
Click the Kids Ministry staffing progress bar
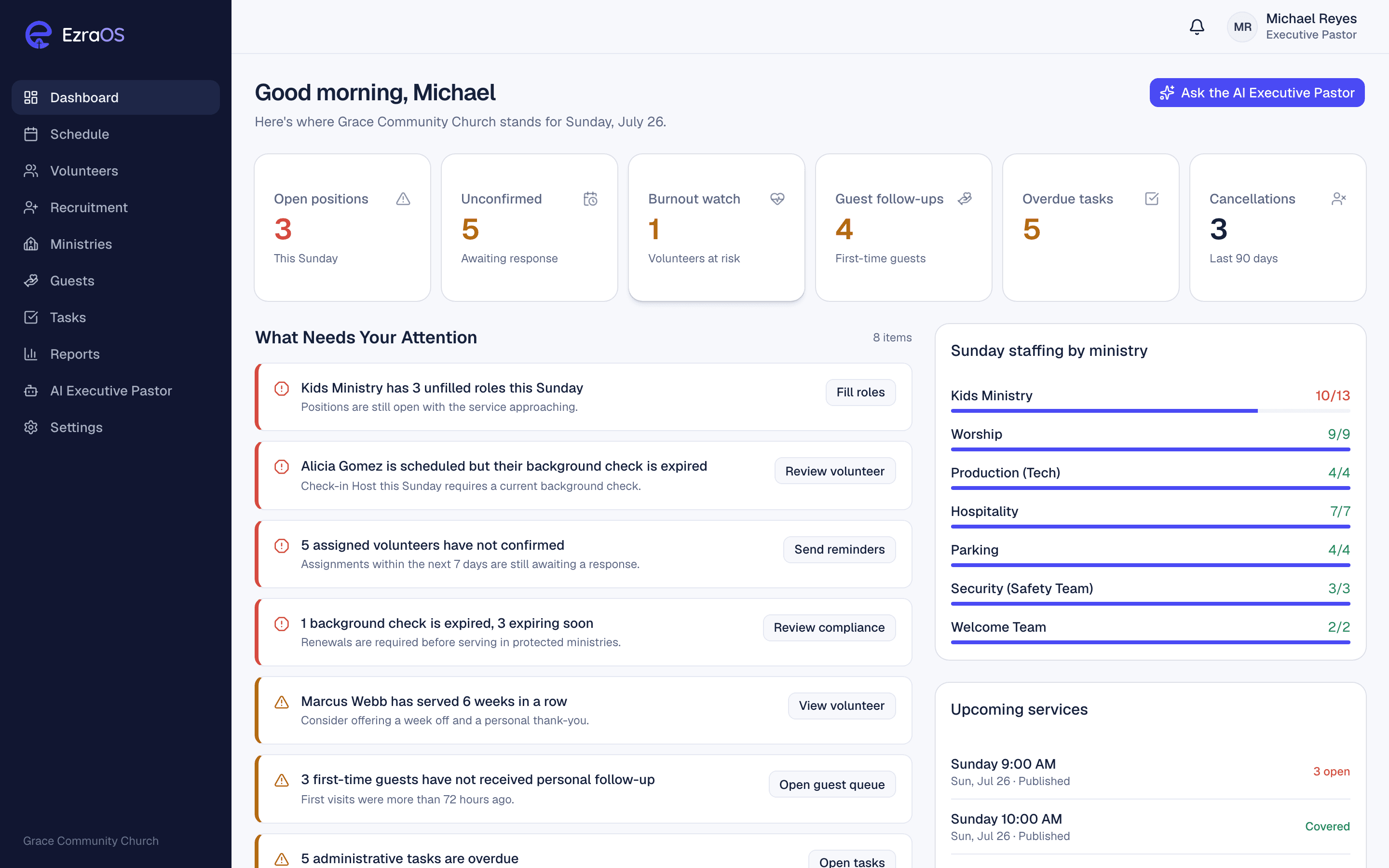click(1150, 410)
